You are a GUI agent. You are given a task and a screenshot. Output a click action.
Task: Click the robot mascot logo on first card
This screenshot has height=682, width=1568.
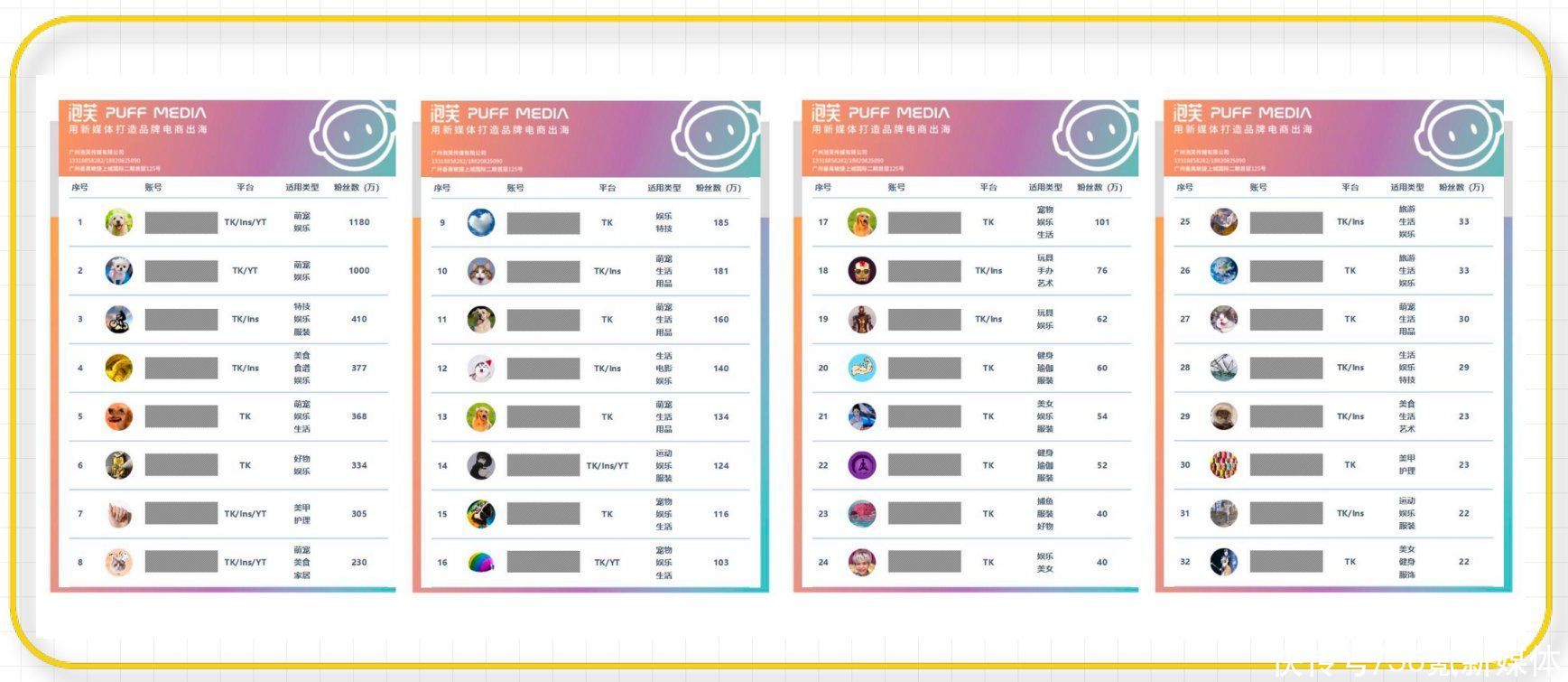coord(351,135)
